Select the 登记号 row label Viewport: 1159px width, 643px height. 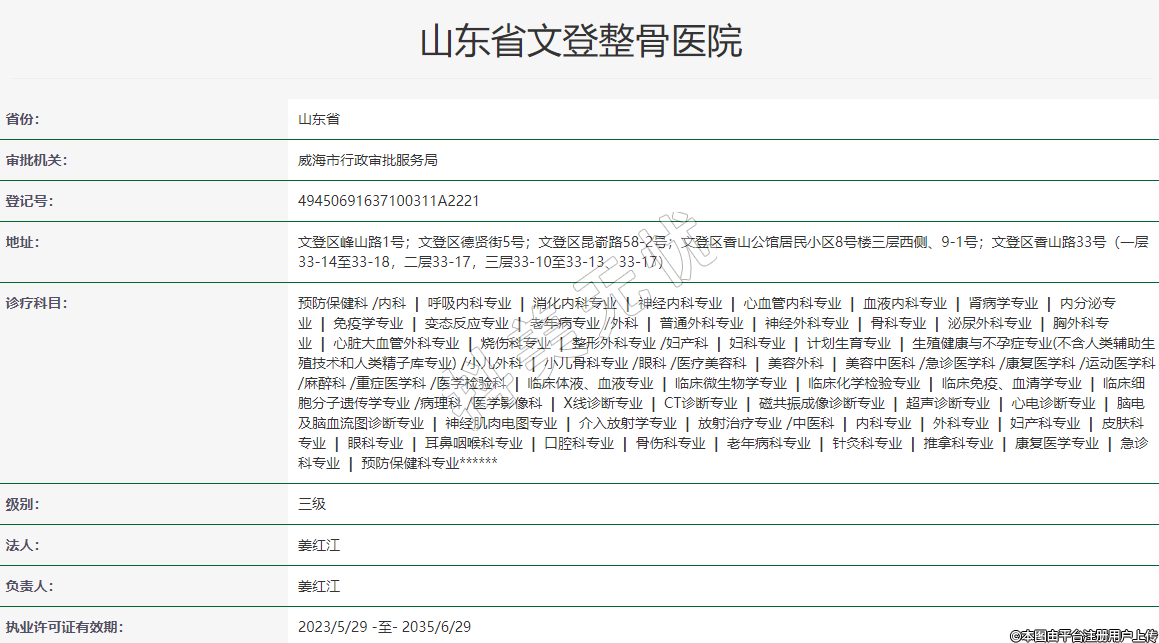[30, 201]
